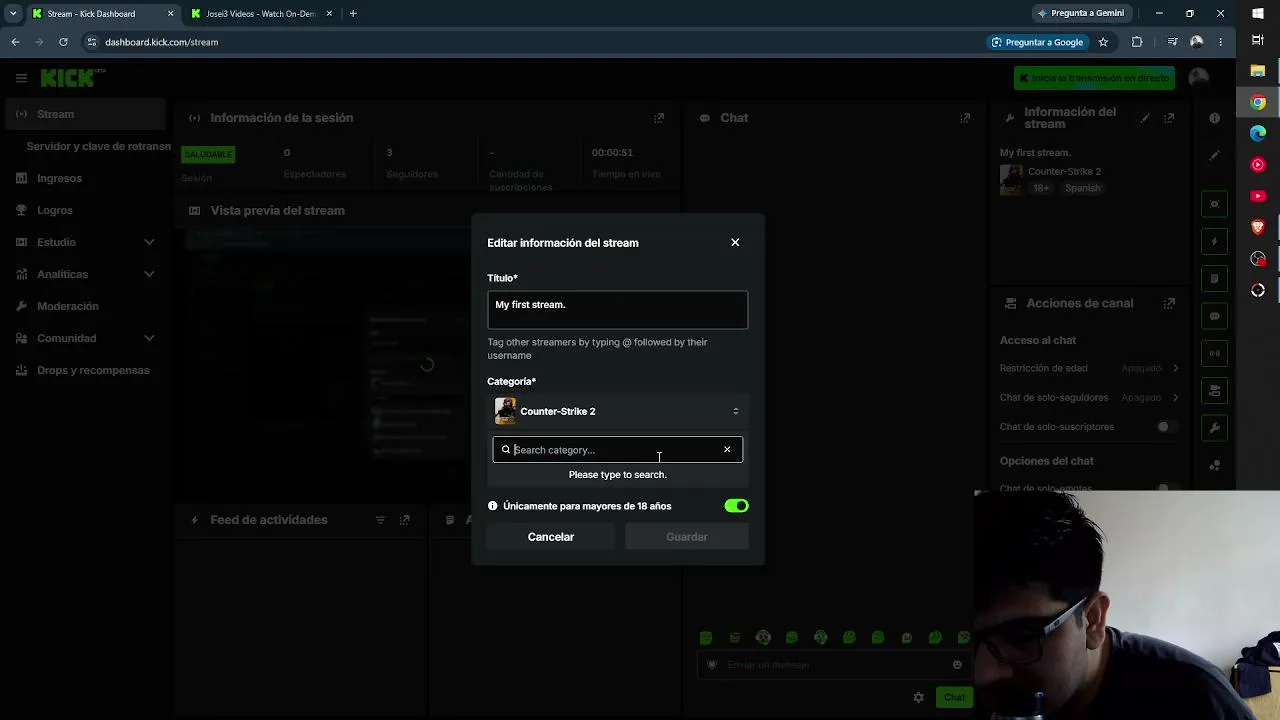Click Inicia la transmisión en directo
Screen dimensions: 1280x720
click(1094, 78)
